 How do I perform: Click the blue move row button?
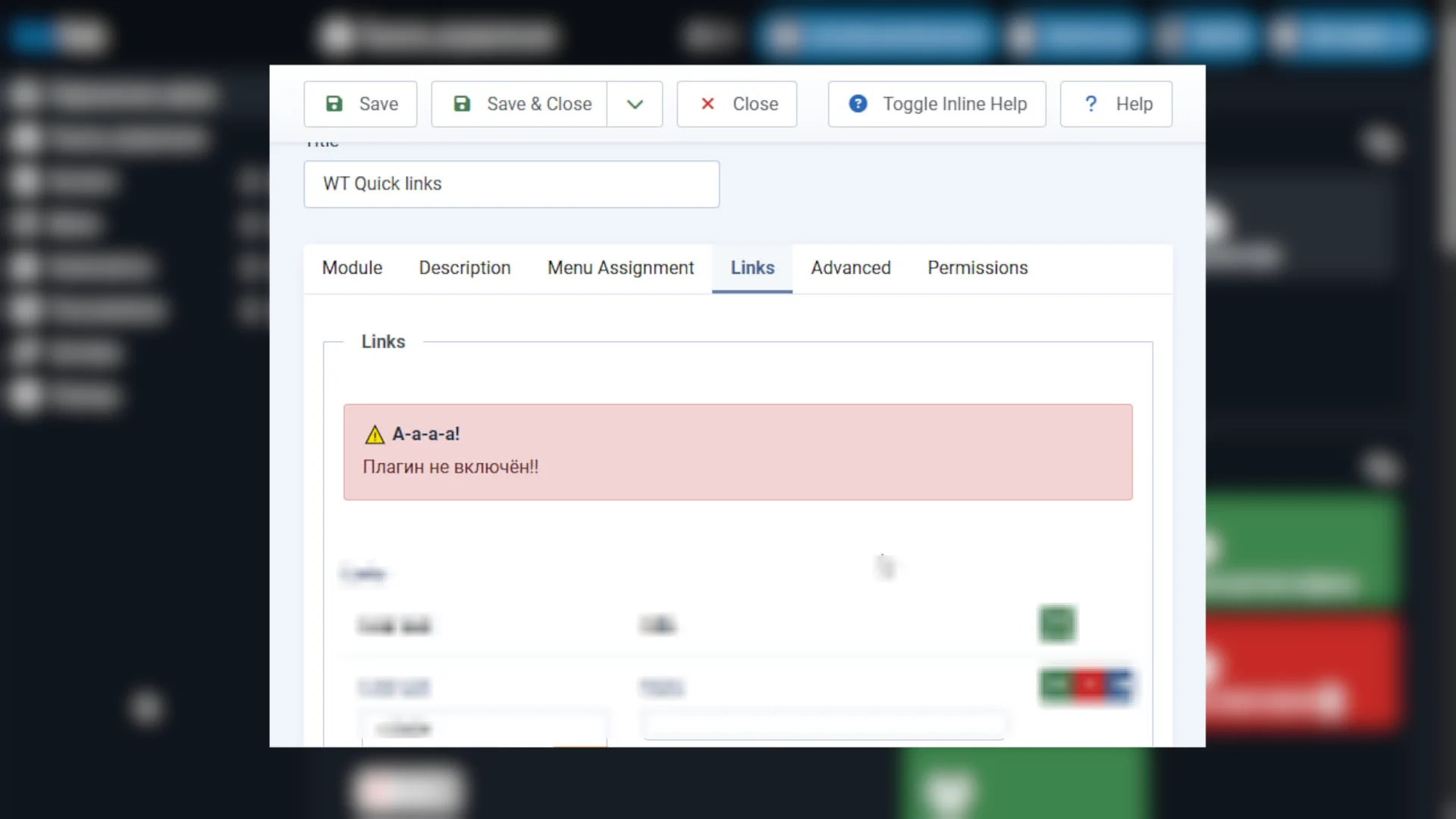click(x=1119, y=686)
